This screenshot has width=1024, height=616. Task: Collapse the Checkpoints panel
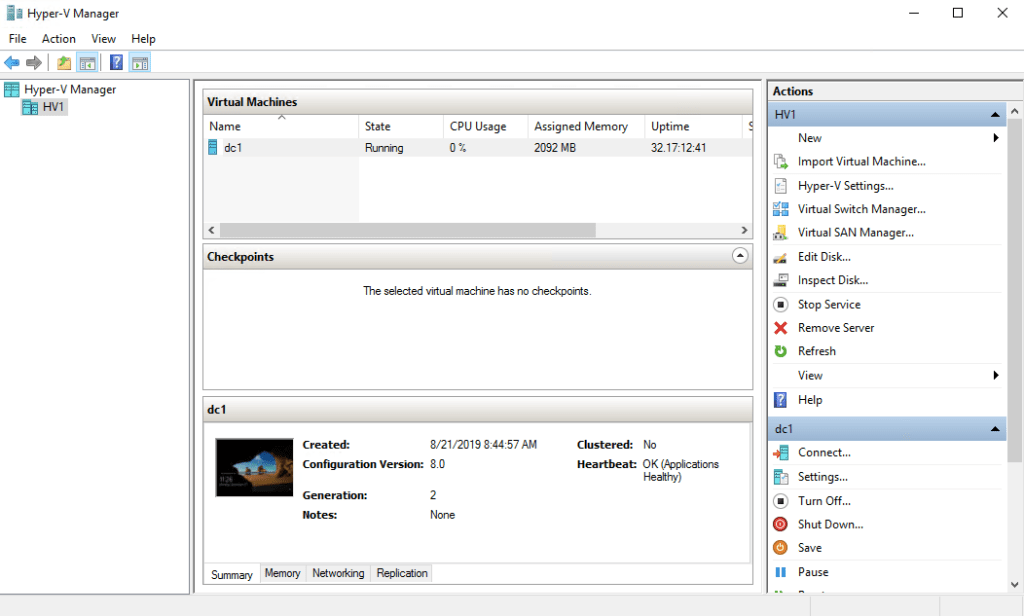click(740, 256)
